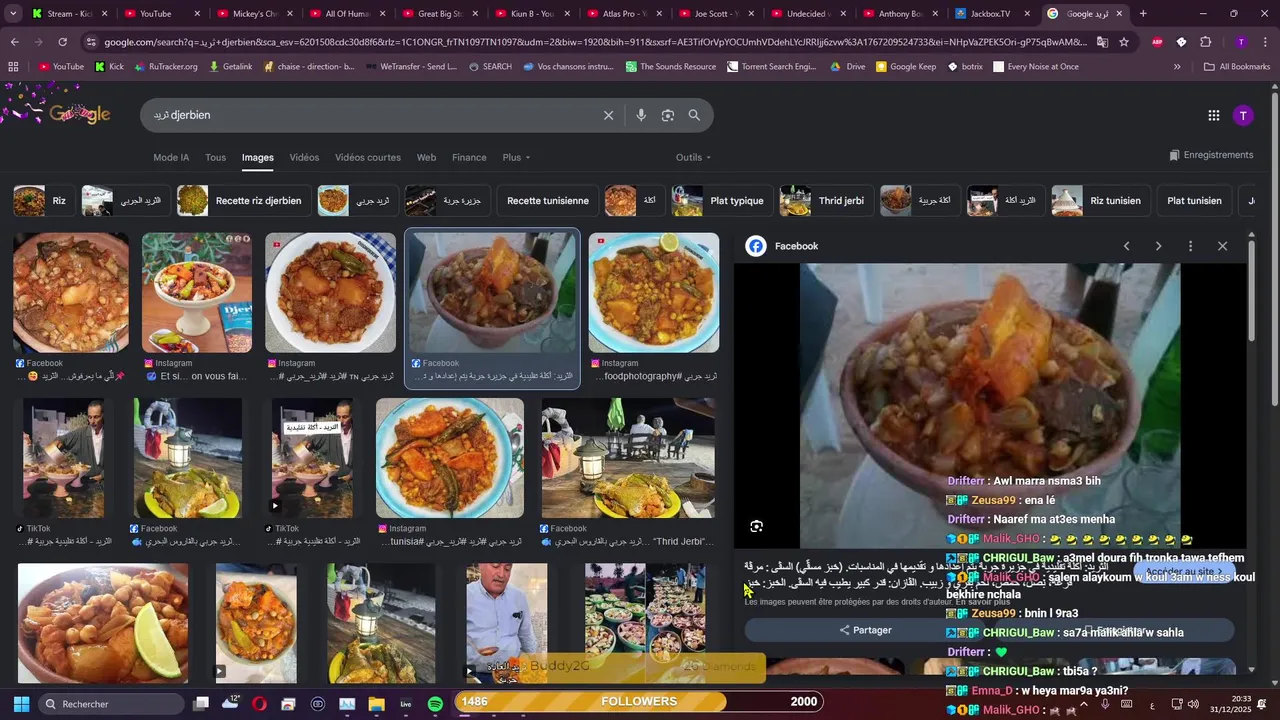
Task: Select the Thrid jerbi chip
Action: coord(825,201)
